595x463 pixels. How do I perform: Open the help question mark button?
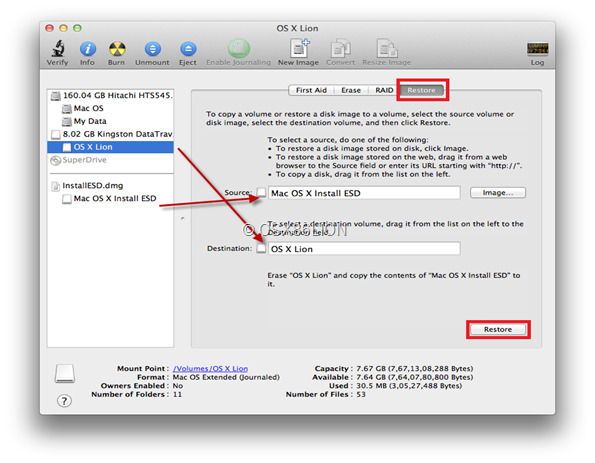[64, 401]
